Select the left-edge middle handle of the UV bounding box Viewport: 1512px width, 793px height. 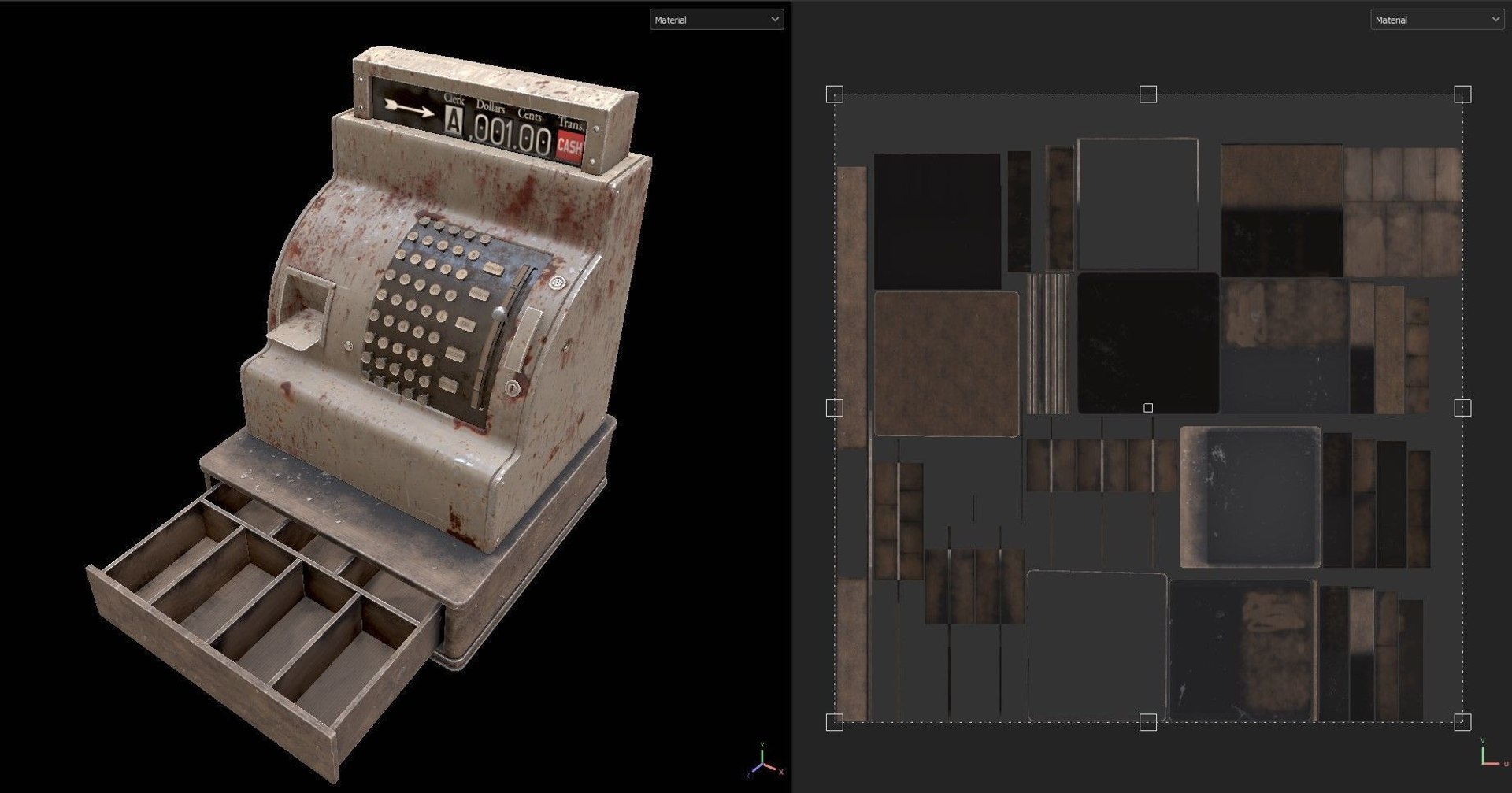click(835, 408)
